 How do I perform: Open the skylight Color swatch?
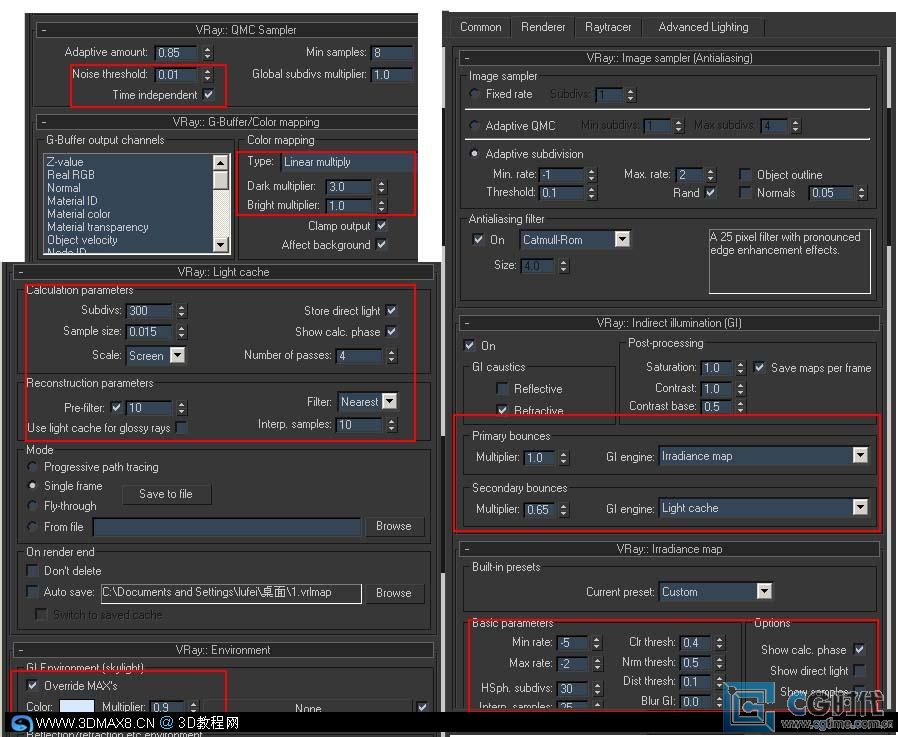click(x=77, y=707)
